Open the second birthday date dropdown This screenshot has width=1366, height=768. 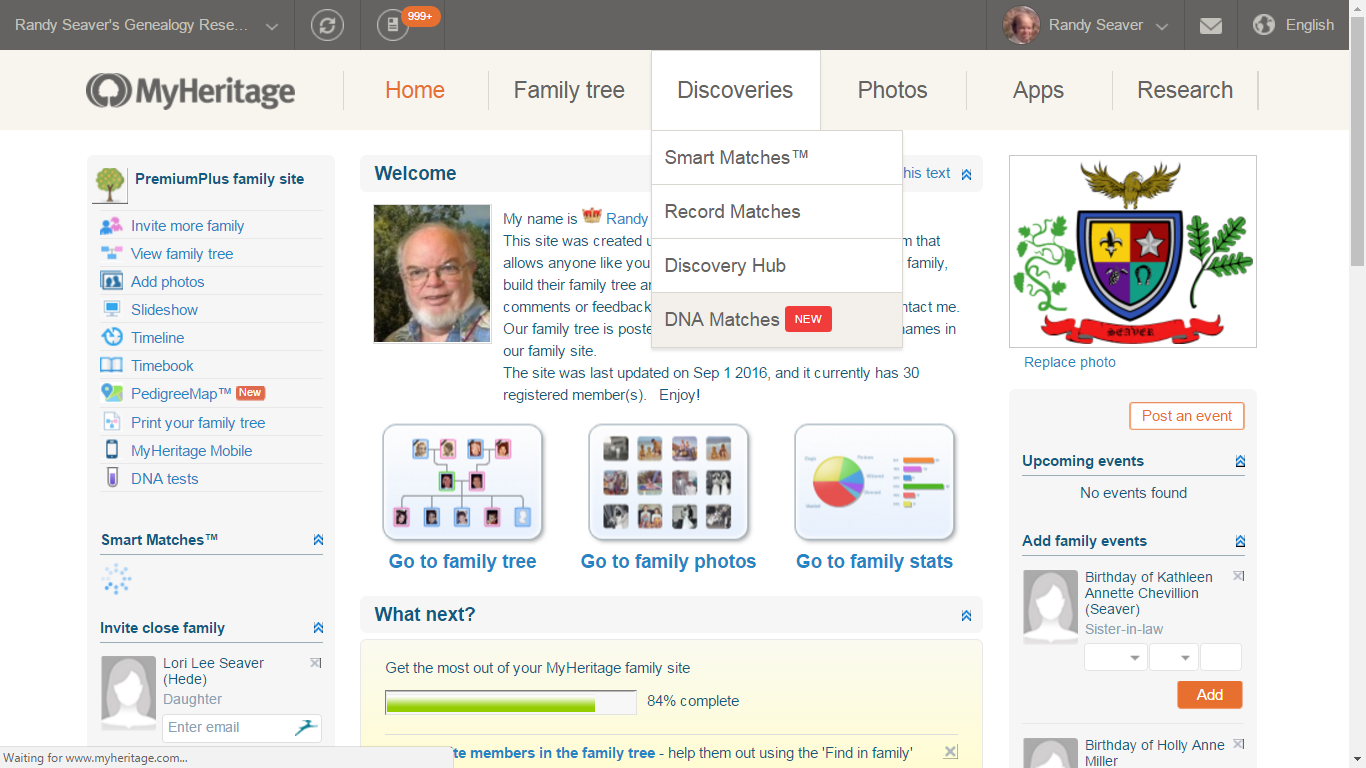point(1174,657)
